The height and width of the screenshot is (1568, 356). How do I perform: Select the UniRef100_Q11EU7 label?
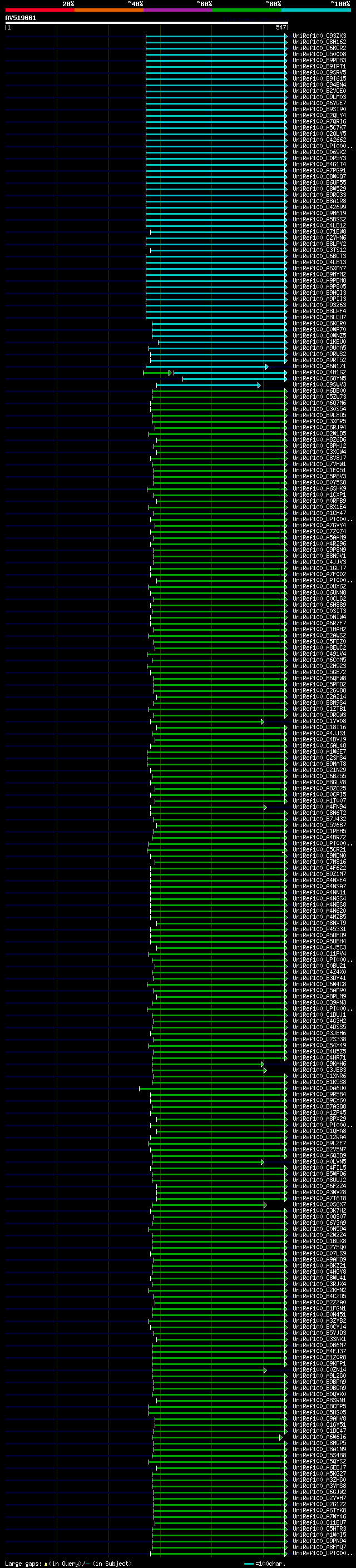click(x=319, y=1522)
